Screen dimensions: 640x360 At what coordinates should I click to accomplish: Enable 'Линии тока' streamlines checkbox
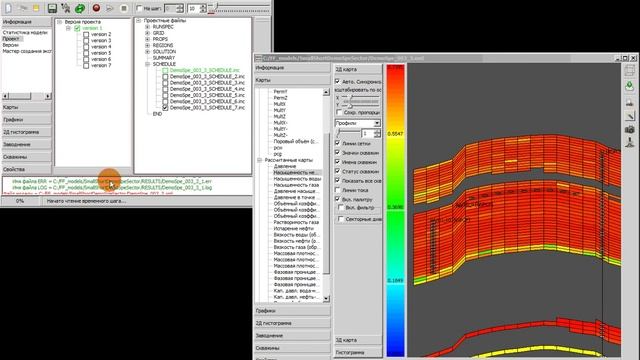click(x=338, y=190)
